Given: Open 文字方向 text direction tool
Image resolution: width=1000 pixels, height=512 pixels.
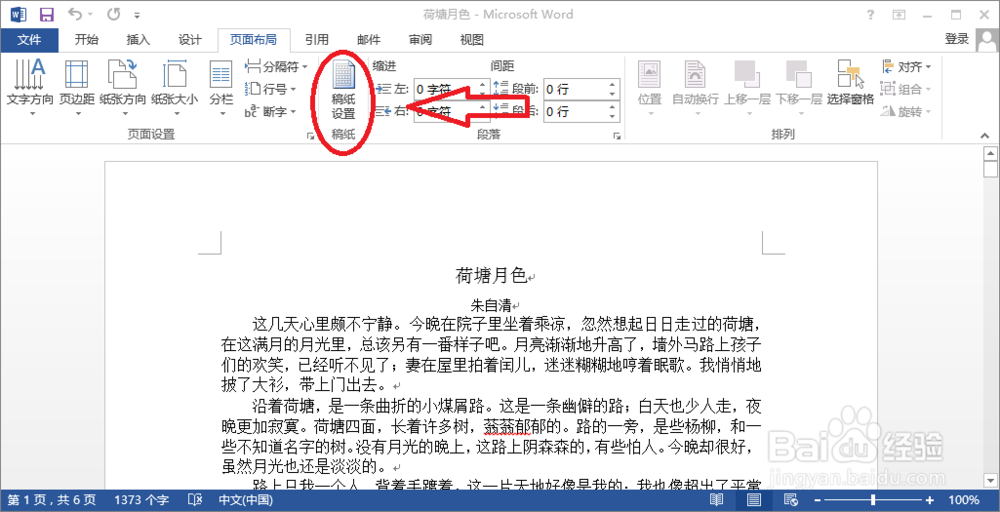Looking at the screenshot, I should point(30,87).
